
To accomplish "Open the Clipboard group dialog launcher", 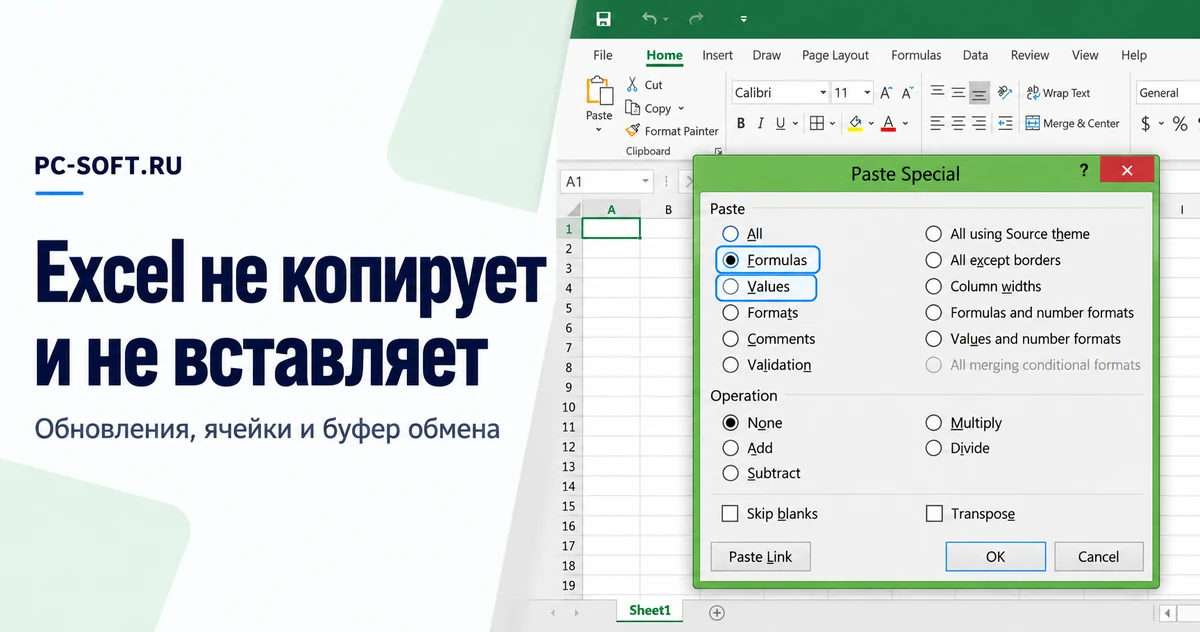I will coord(720,152).
